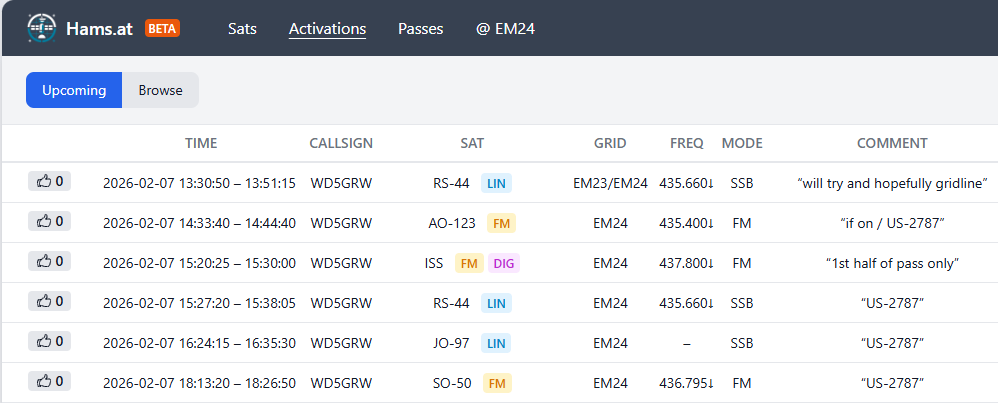The height and width of the screenshot is (403, 998).
Task: Click the LIN badge next to JO-97
Action: click(496, 344)
